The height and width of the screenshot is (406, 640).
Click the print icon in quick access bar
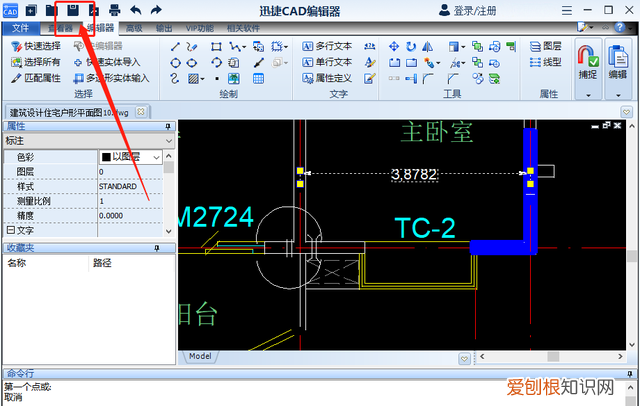click(115, 10)
